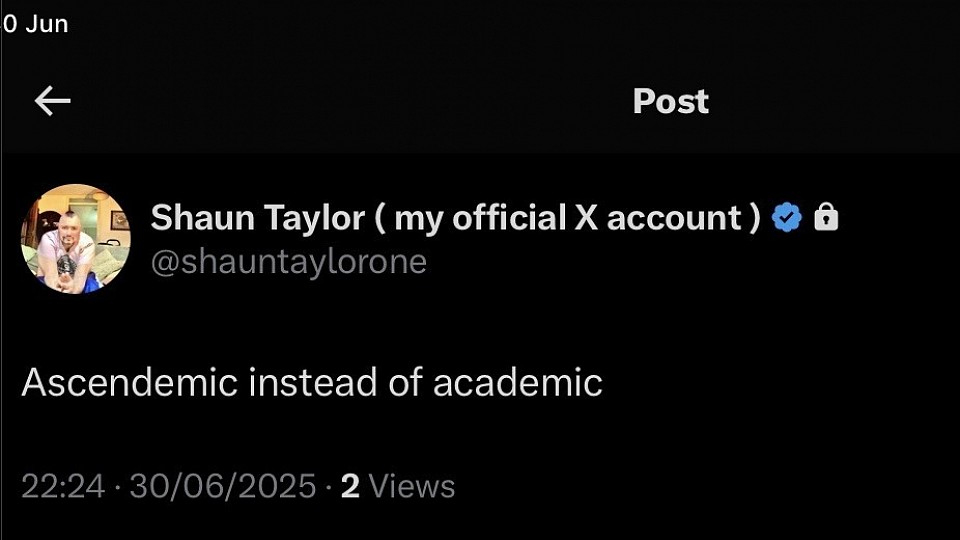Click the blue verified checkmark badge

pos(787,217)
